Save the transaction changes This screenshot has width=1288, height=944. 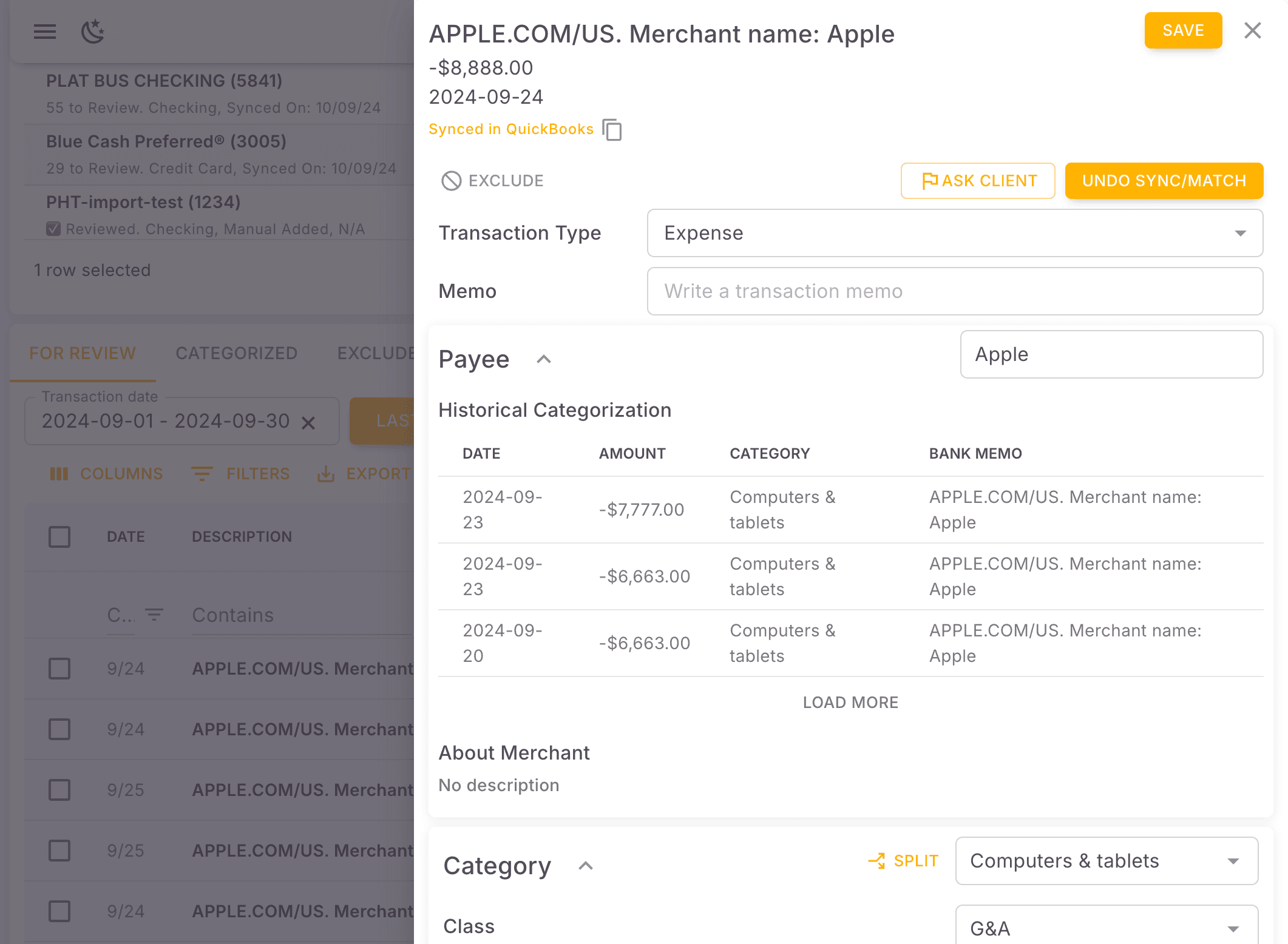click(1182, 30)
